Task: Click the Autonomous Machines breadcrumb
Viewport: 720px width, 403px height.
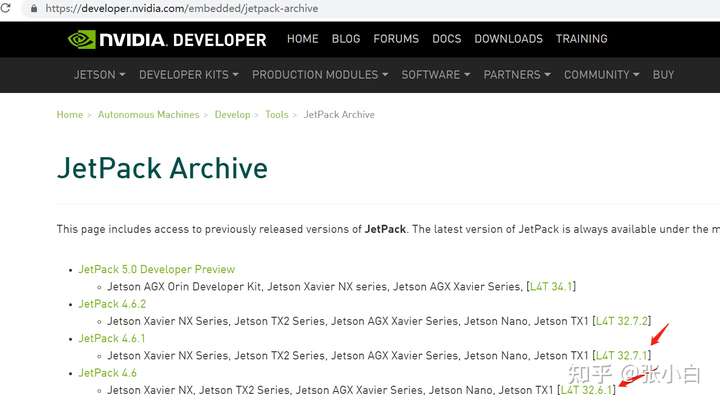Action: 148,115
